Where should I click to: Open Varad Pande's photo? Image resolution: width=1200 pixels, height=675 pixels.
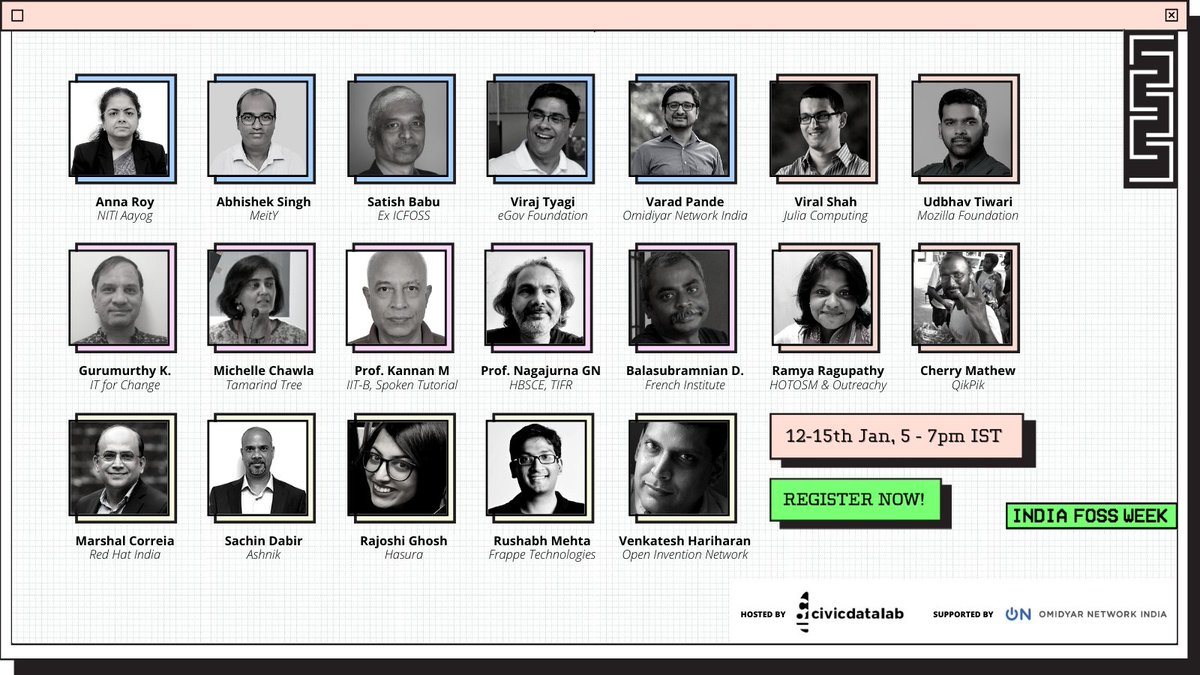678,129
